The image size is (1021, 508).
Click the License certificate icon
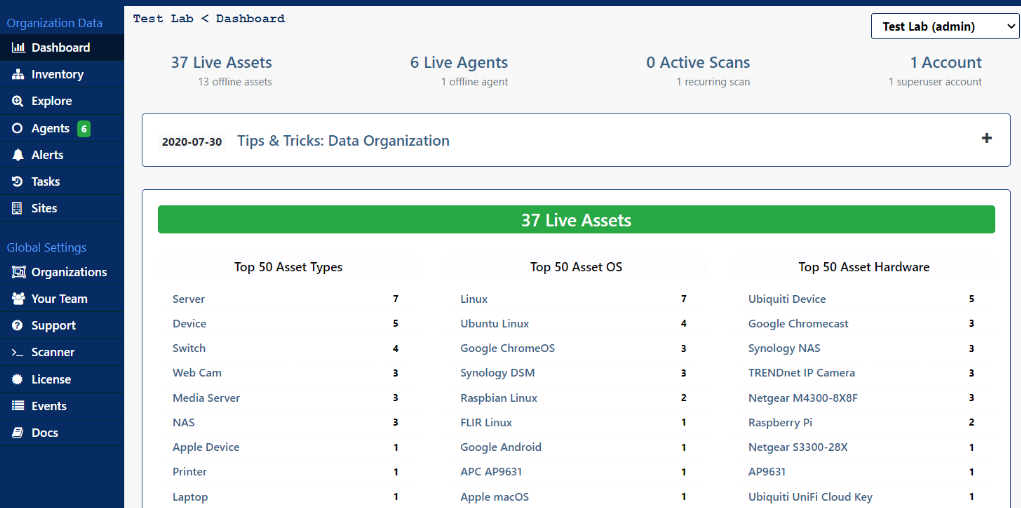(18, 379)
